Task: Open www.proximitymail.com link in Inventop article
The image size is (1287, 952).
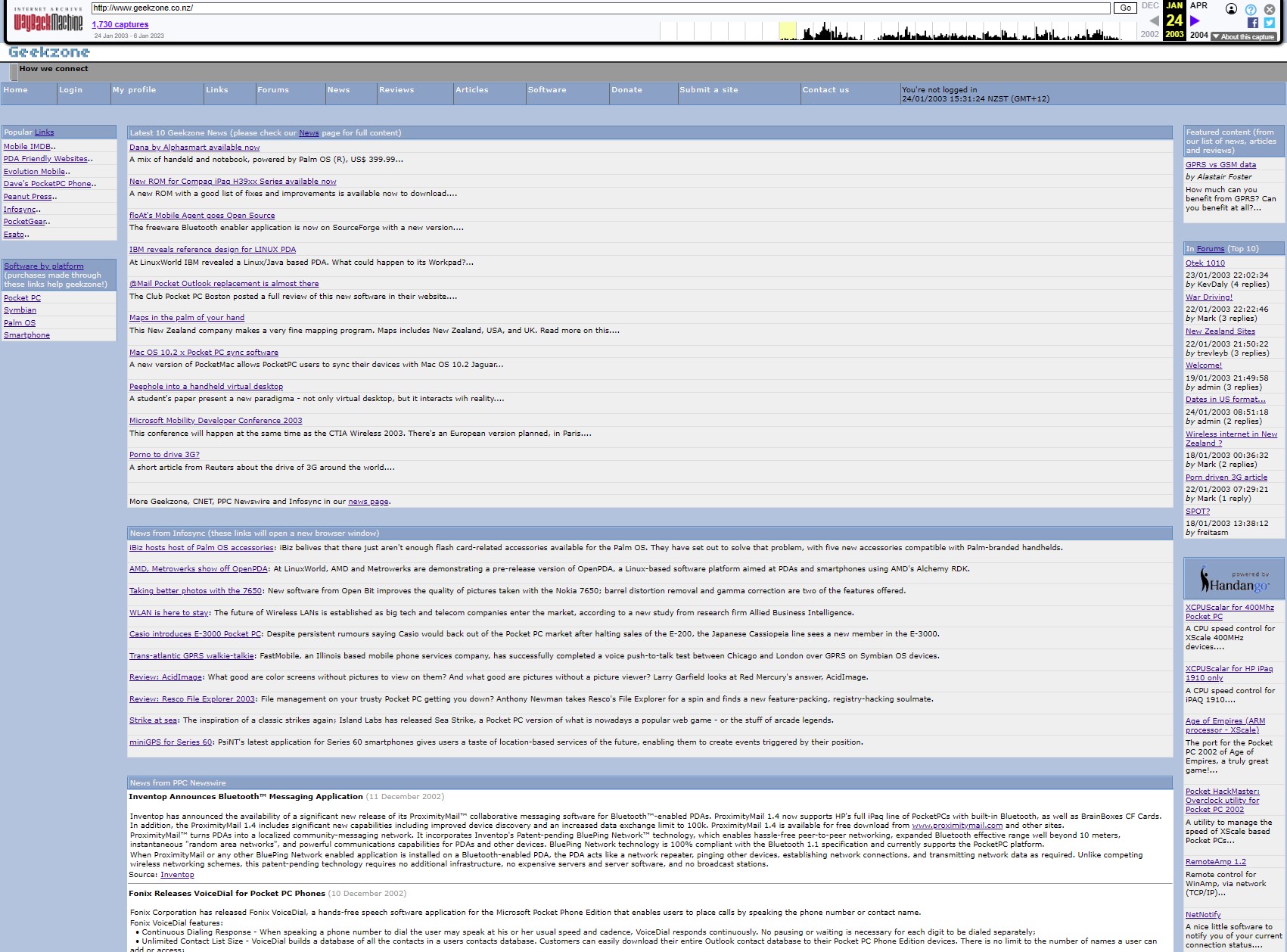Action: click(957, 826)
